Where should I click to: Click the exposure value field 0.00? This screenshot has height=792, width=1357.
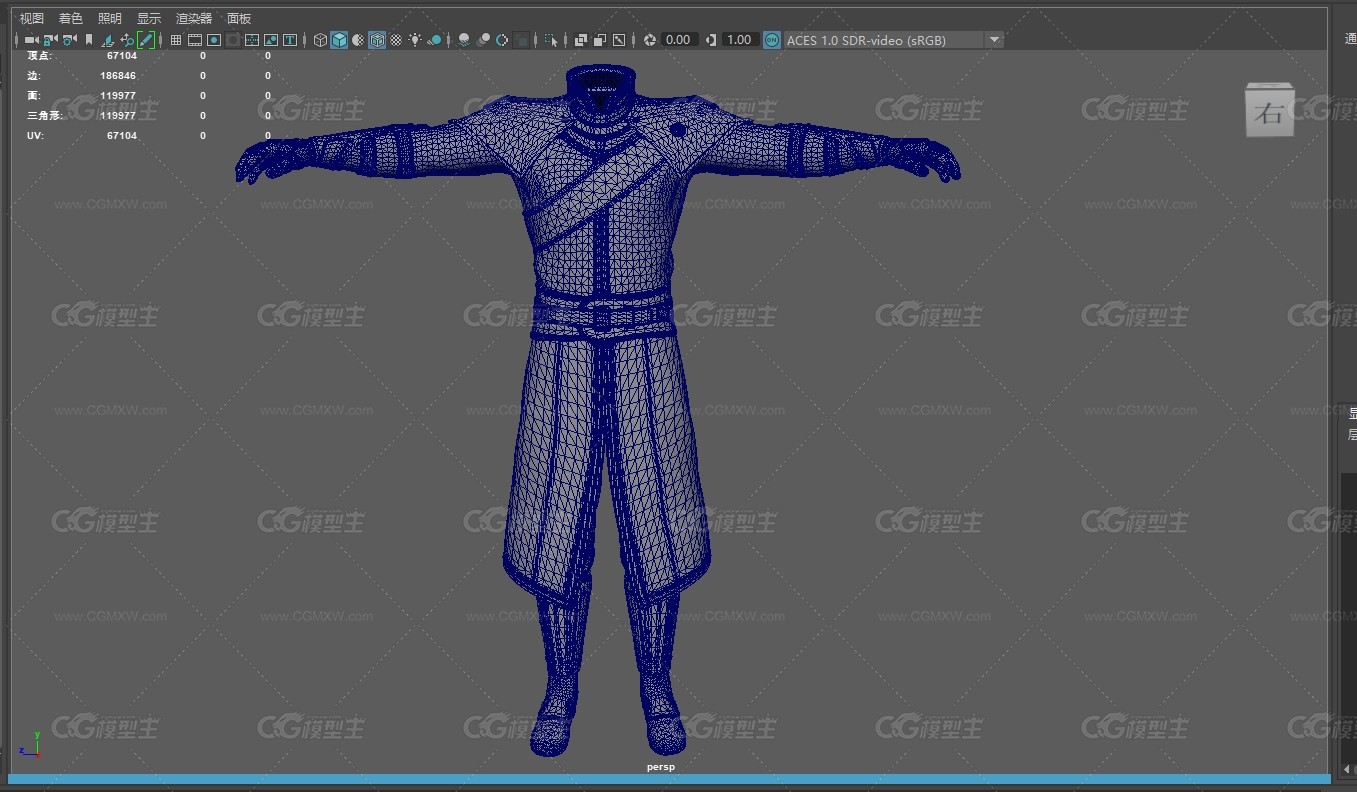pyautogui.click(x=679, y=40)
